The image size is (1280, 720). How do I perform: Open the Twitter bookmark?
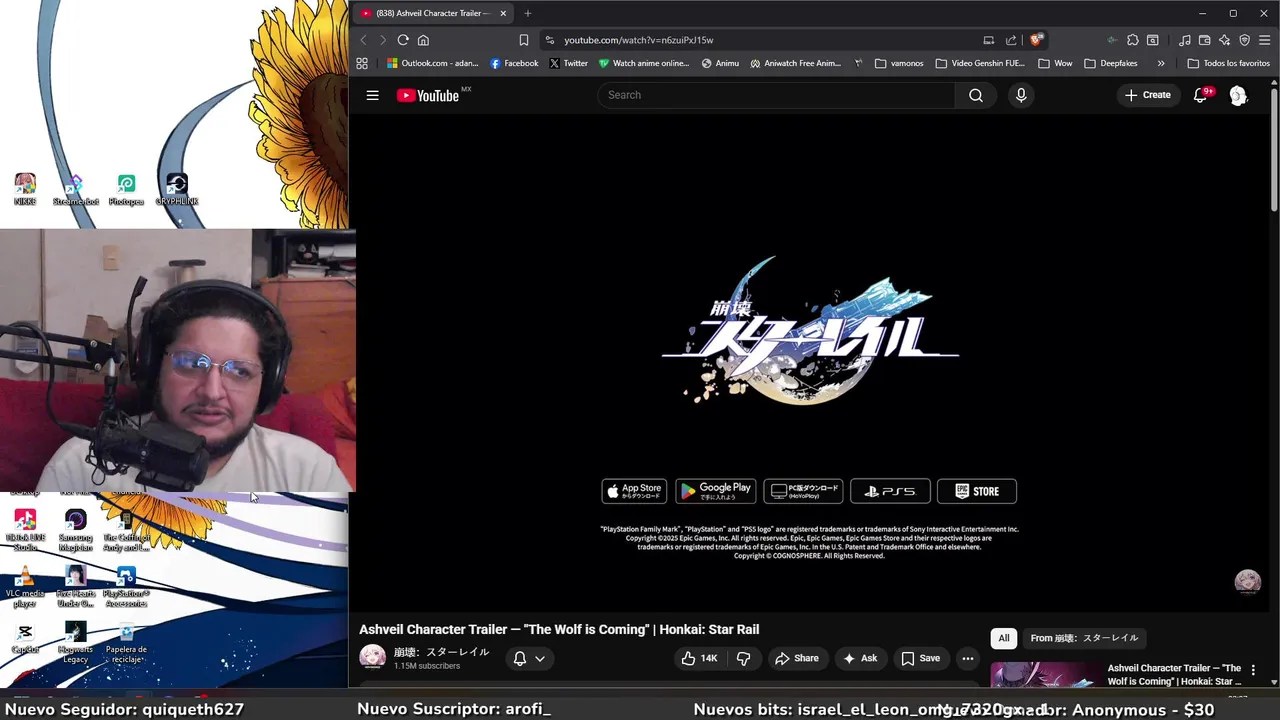click(568, 63)
